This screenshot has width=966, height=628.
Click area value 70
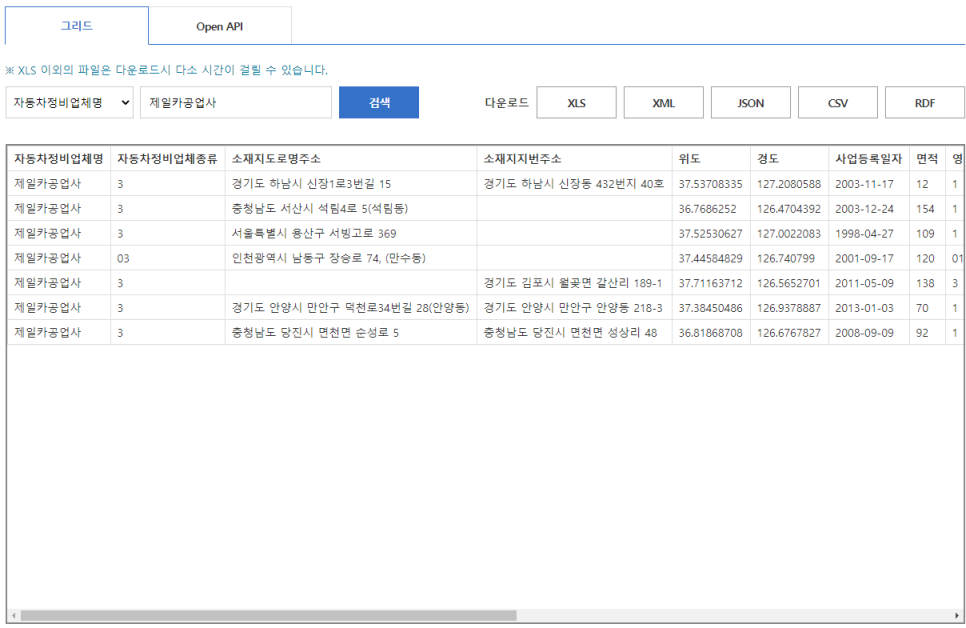[922, 308]
